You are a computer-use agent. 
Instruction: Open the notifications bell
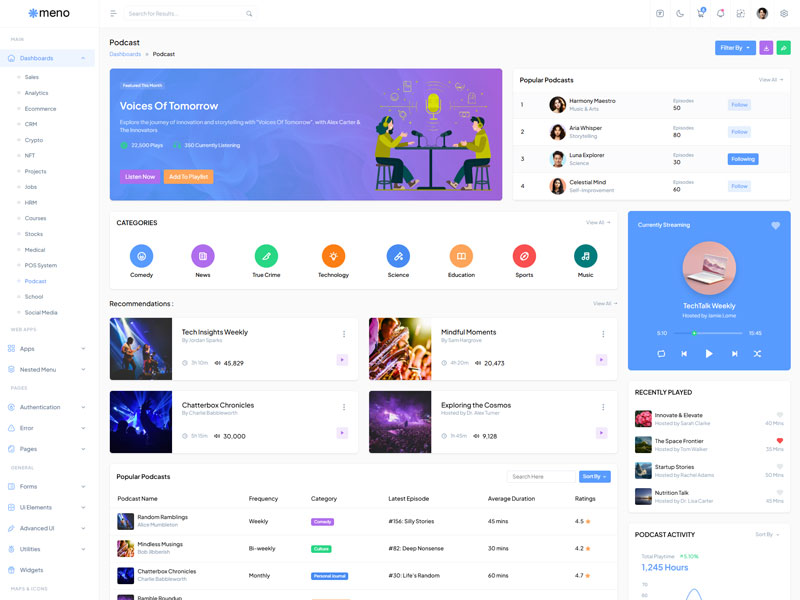[x=720, y=13]
